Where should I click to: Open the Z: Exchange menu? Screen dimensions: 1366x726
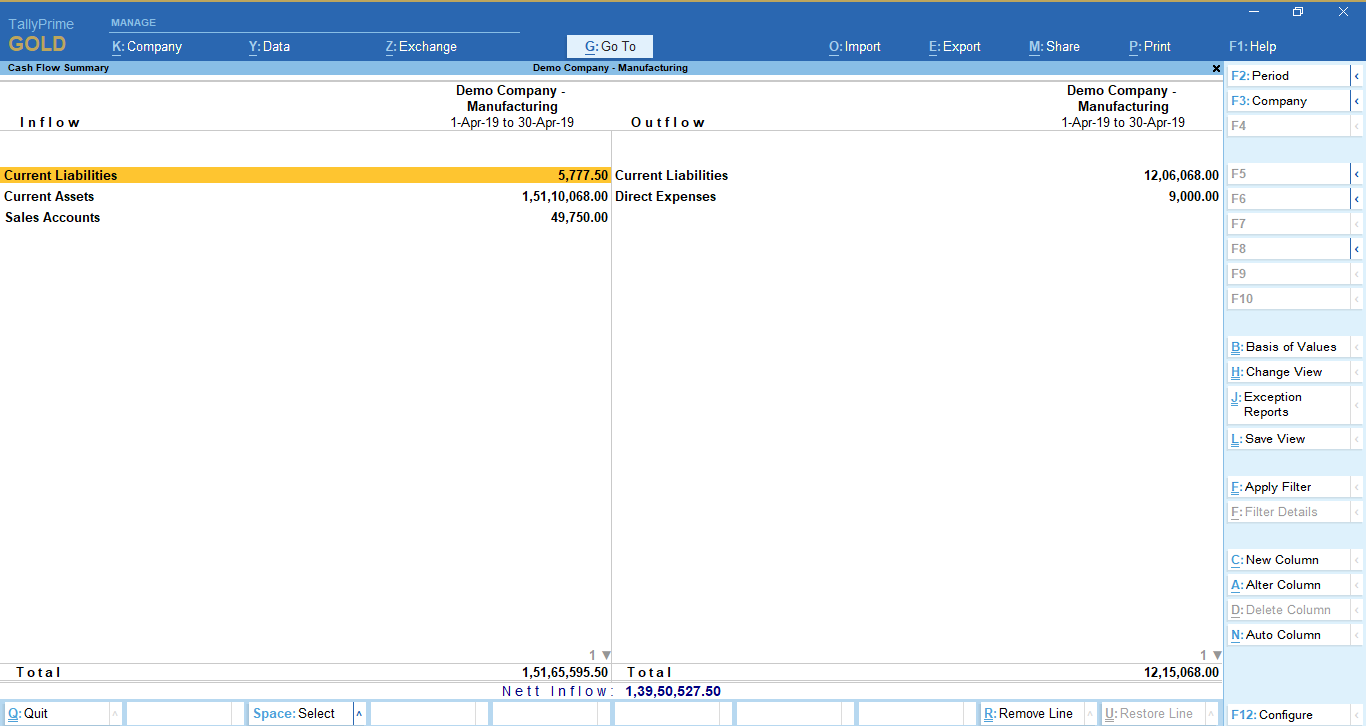click(420, 46)
